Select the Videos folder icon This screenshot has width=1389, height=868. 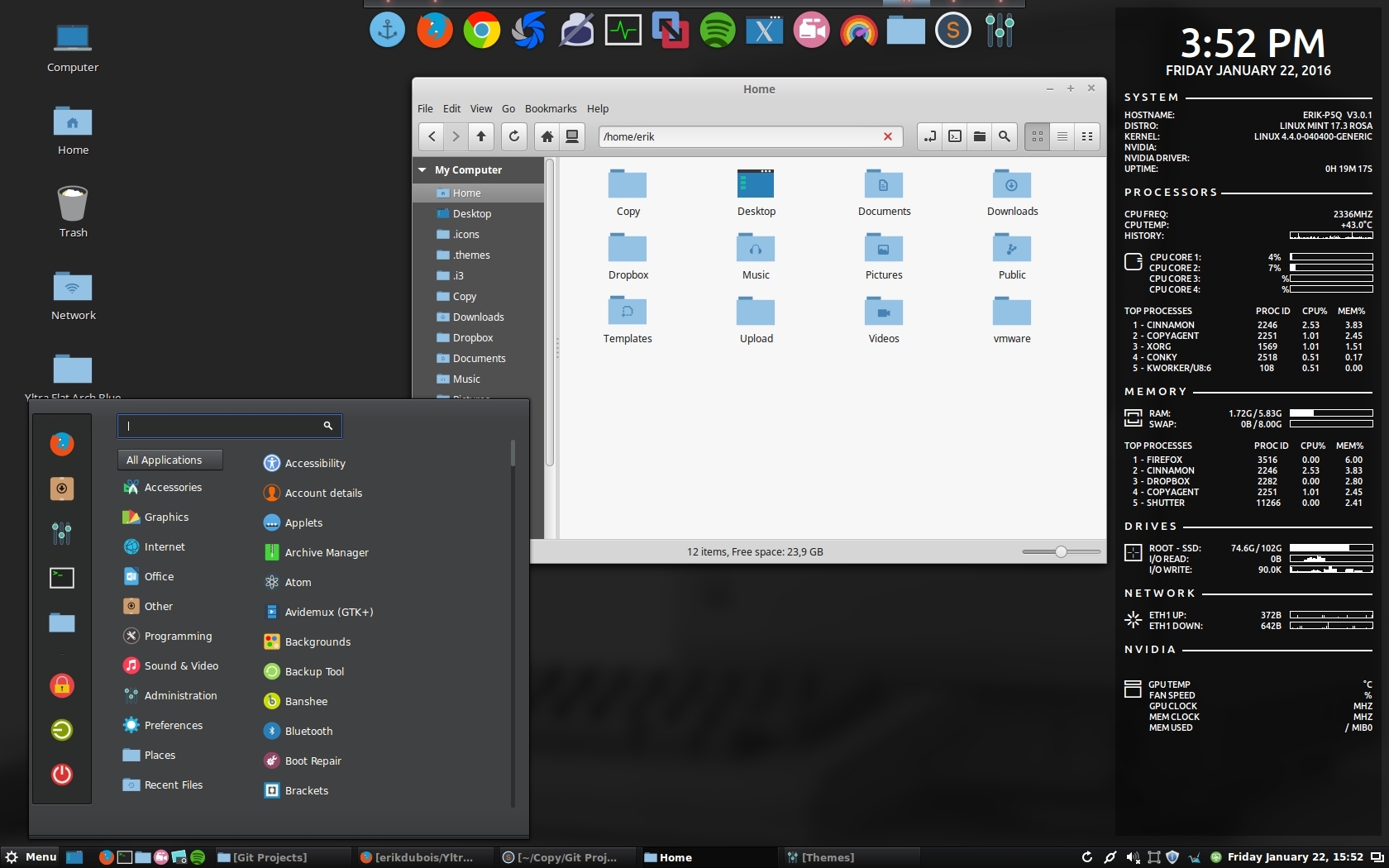(x=884, y=320)
